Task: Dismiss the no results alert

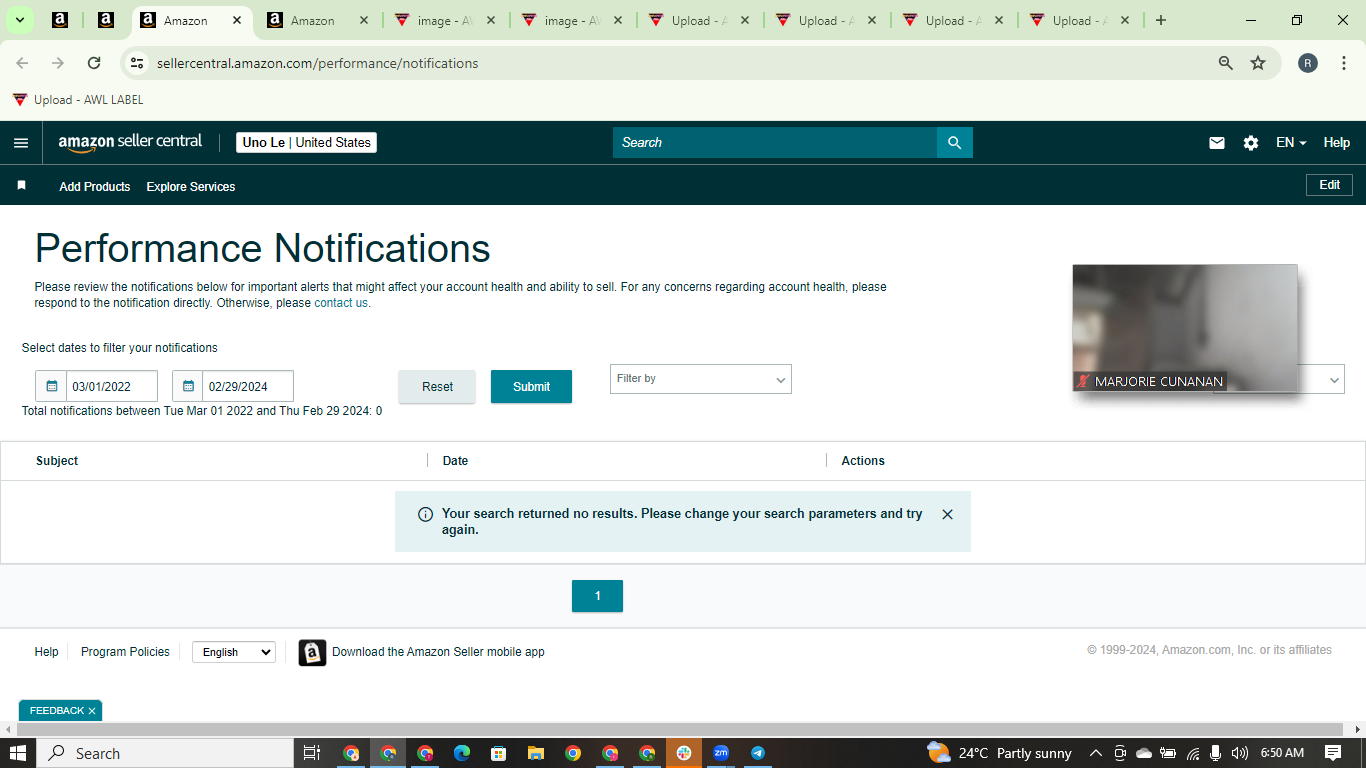Action: point(948,514)
